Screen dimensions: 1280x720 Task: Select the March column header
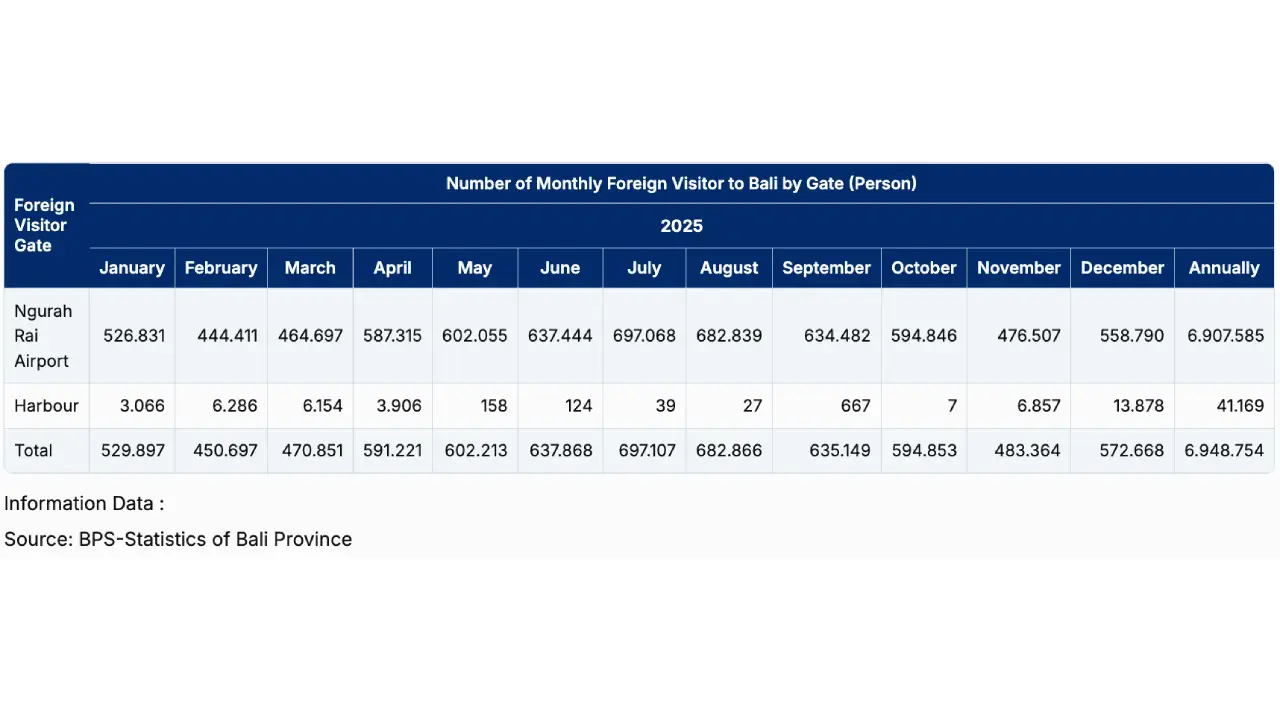pos(310,268)
